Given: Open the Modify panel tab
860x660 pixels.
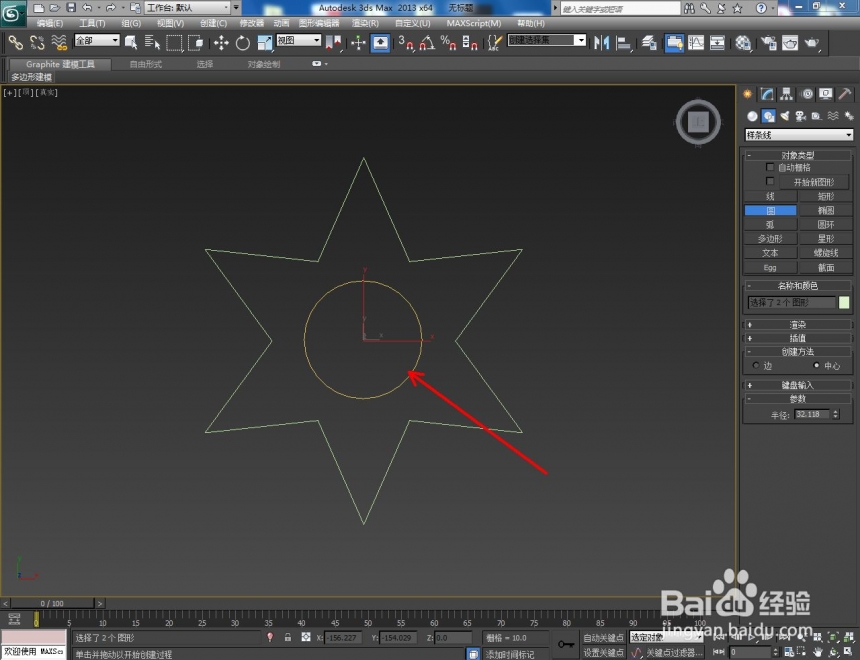Looking at the screenshot, I should point(767,94).
